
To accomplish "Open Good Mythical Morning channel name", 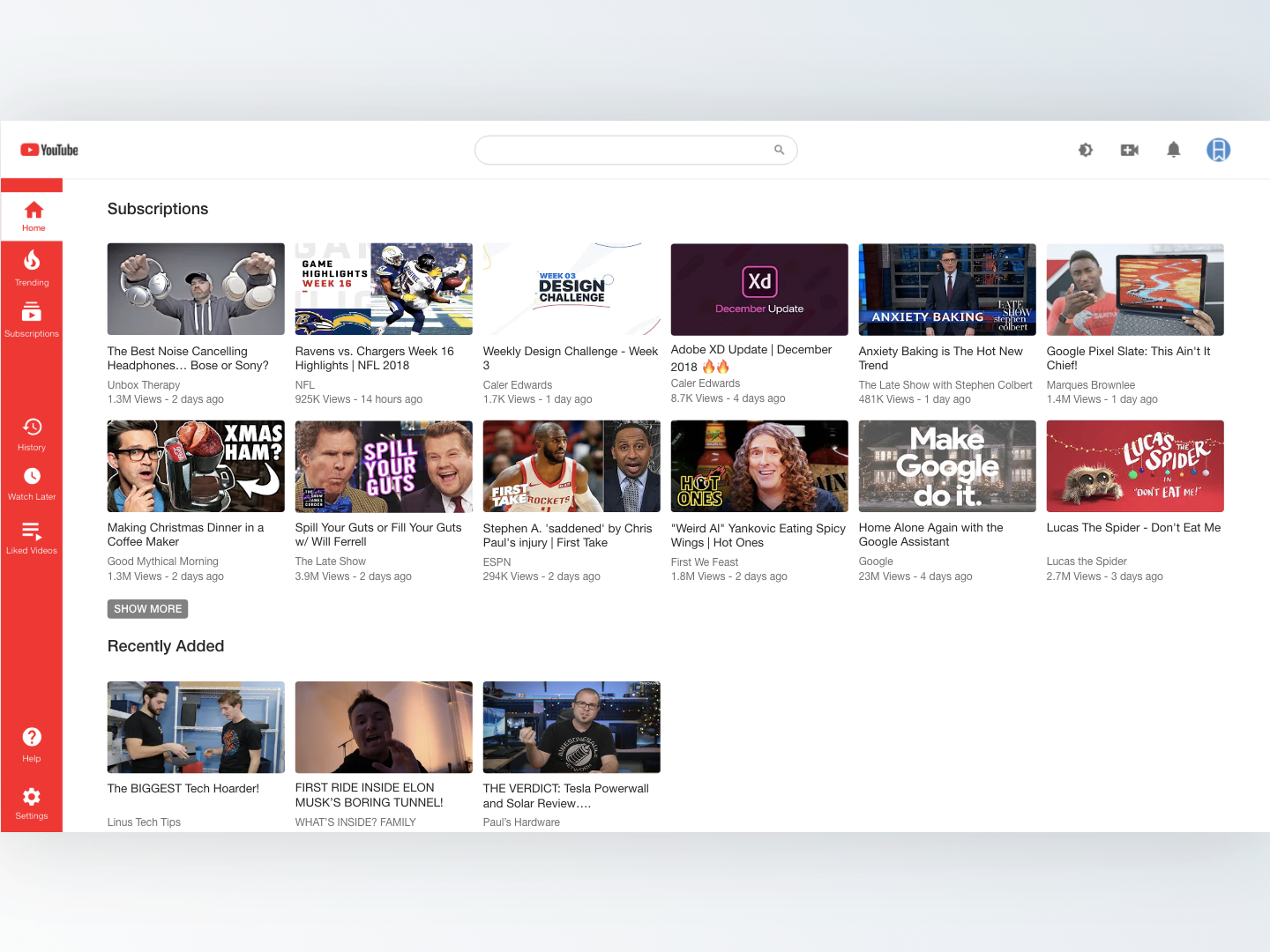I will point(163,562).
